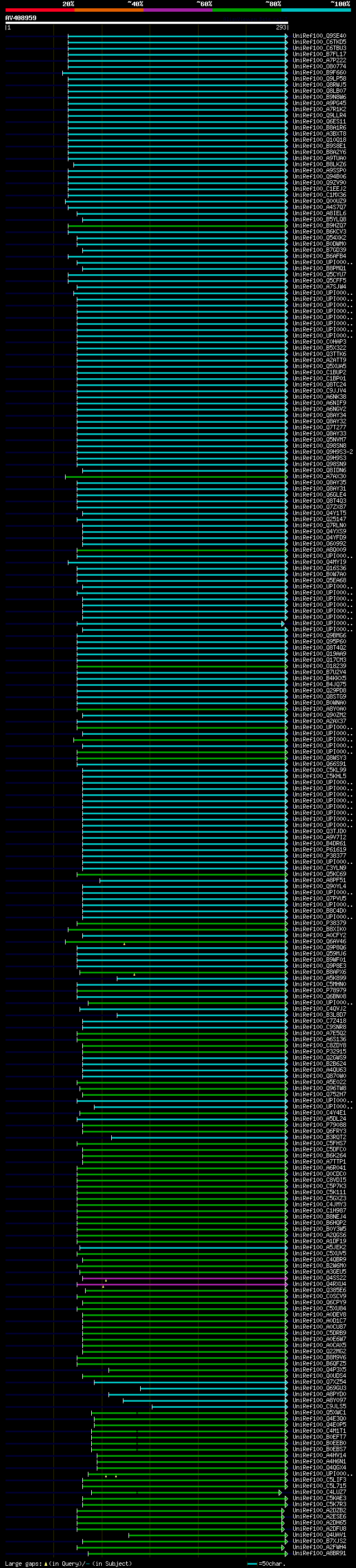Click the purple alignment bar for UniRef100_Q4SS22

point(184,1278)
